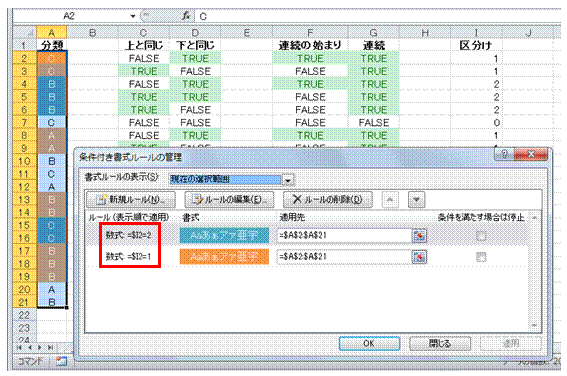Screen dimensions: 567x376
Task: Click the 閉じる button
Action: [440, 343]
